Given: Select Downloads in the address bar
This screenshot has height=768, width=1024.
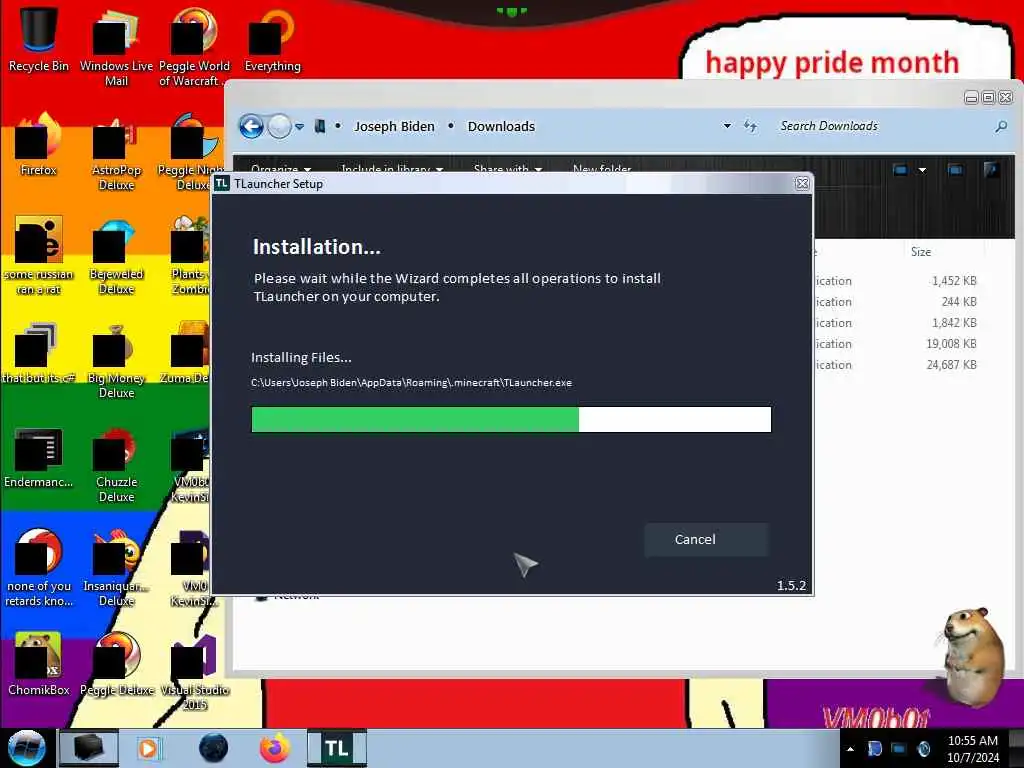Looking at the screenshot, I should tap(501, 126).
